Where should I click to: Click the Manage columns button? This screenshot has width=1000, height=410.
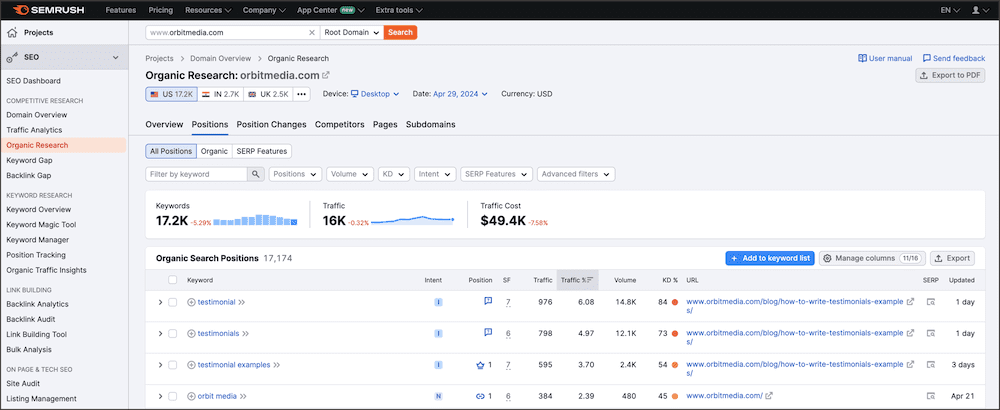pos(871,258)
